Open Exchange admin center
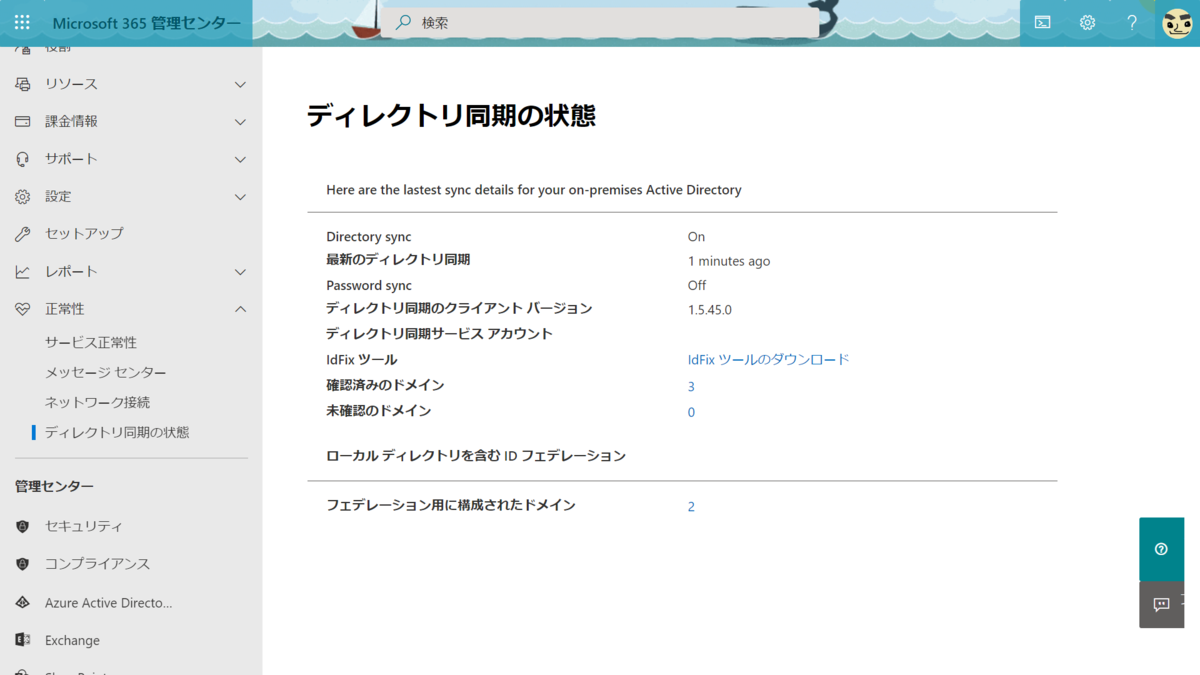 [x=72, y=640]
